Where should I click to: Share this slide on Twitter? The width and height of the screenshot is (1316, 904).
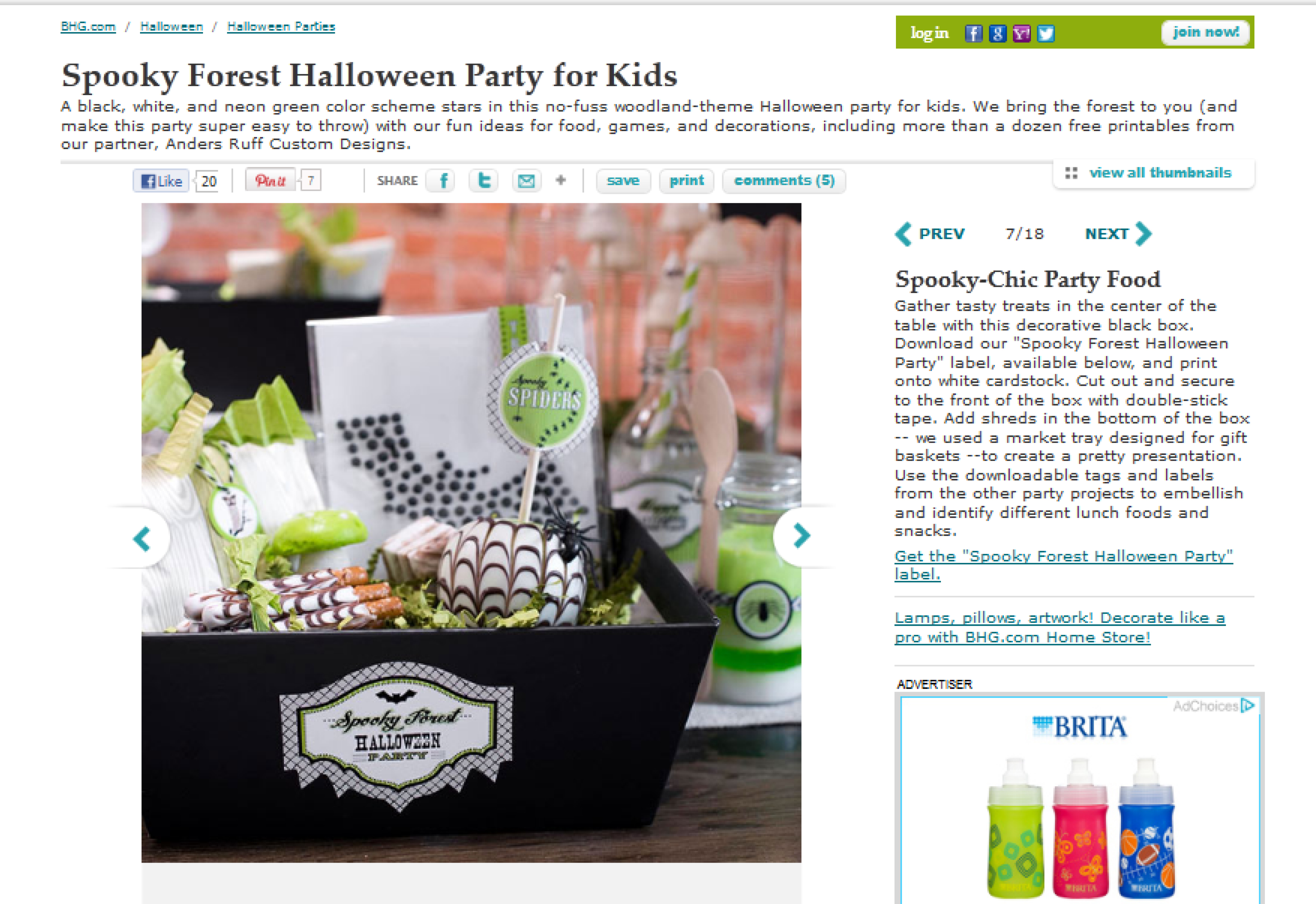pos(484,181)
